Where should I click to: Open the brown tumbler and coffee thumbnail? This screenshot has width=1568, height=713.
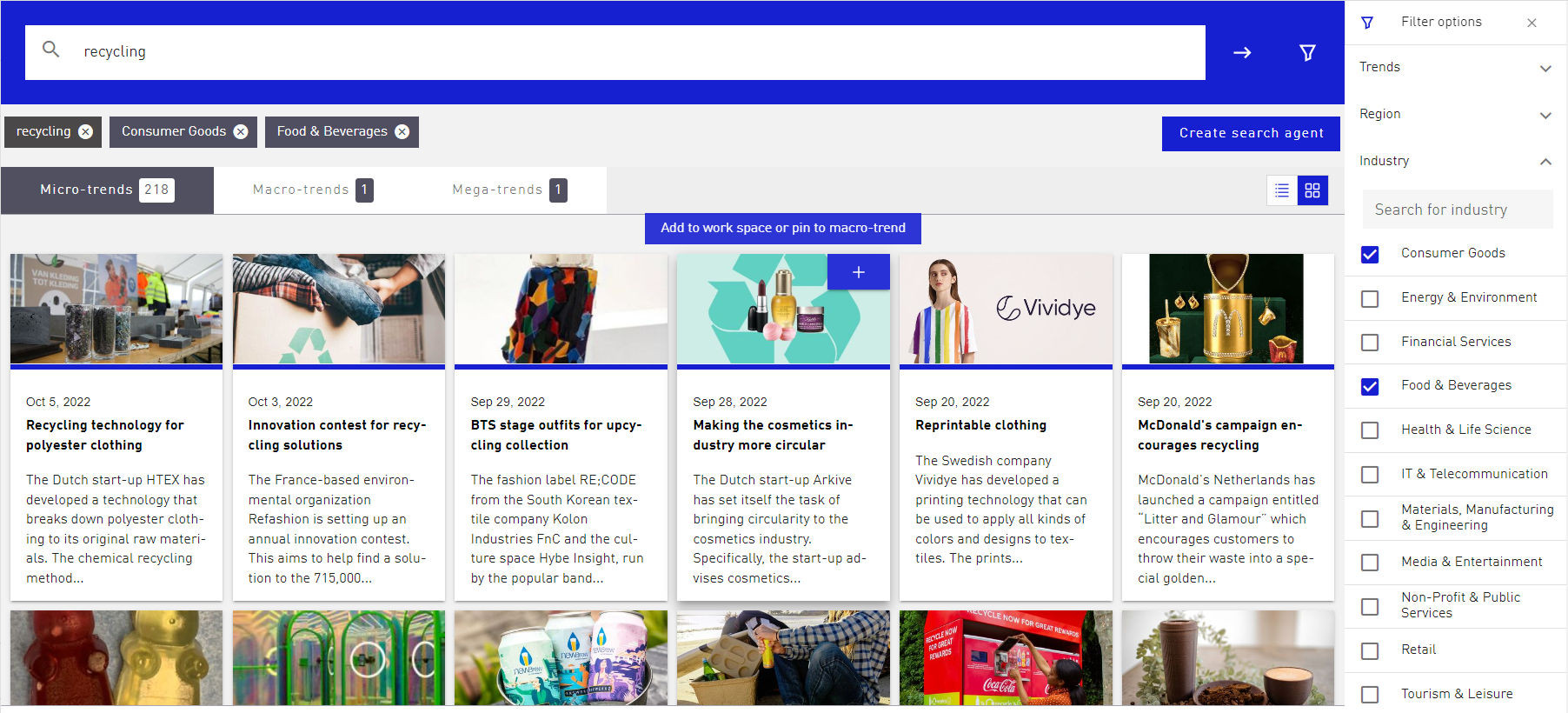1228,657
